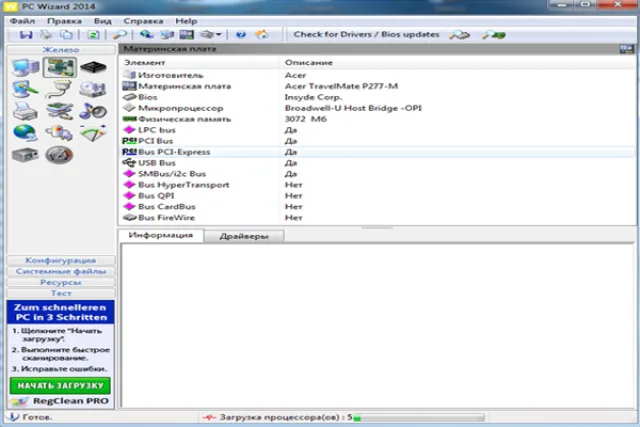Select the SMBus/i2c Bus row
640x427 pixels.
(x=378, y=174)
